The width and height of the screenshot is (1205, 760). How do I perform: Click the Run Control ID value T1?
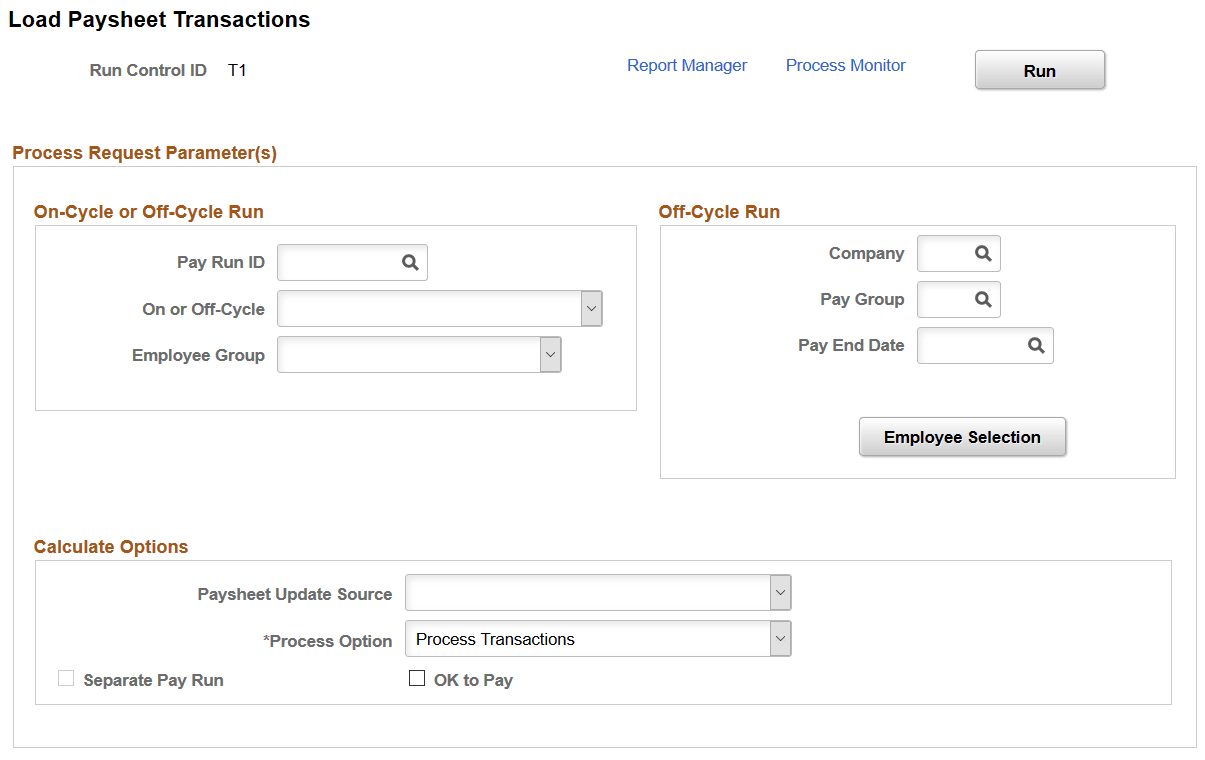point(238,70)
